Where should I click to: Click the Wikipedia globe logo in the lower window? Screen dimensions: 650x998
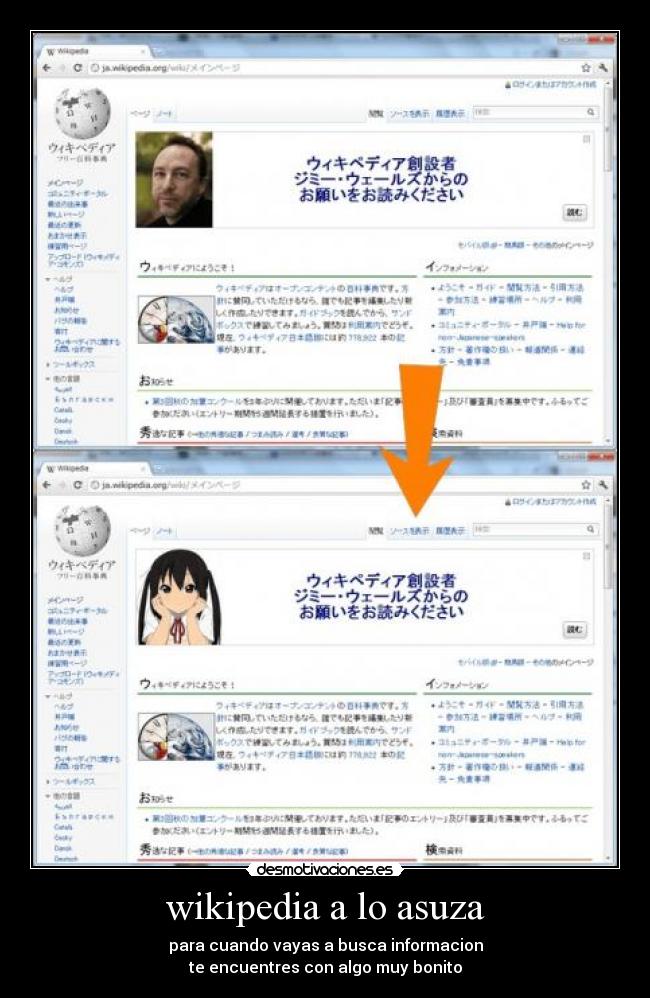82,530
